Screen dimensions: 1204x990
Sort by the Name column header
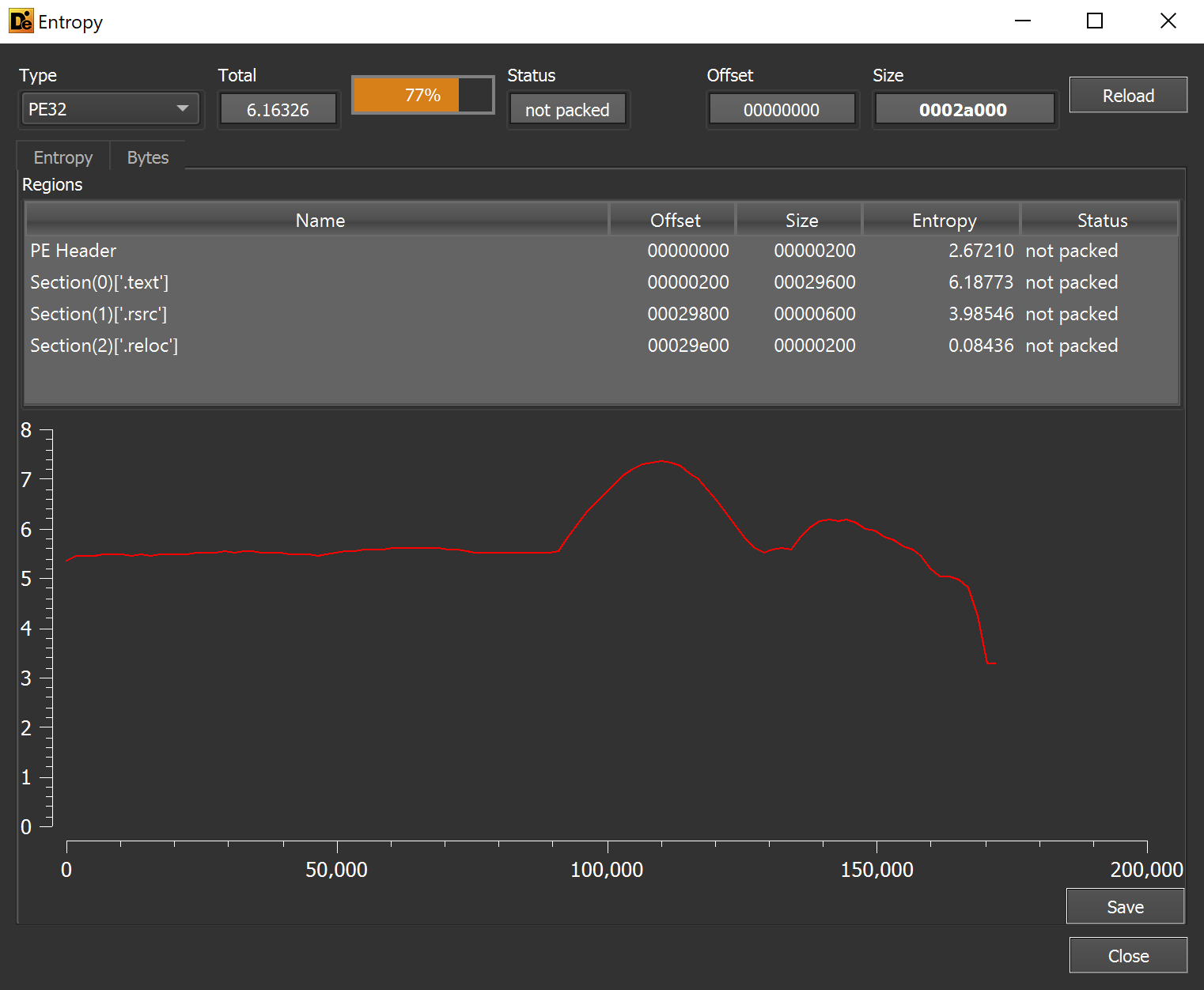coord(319,221)
